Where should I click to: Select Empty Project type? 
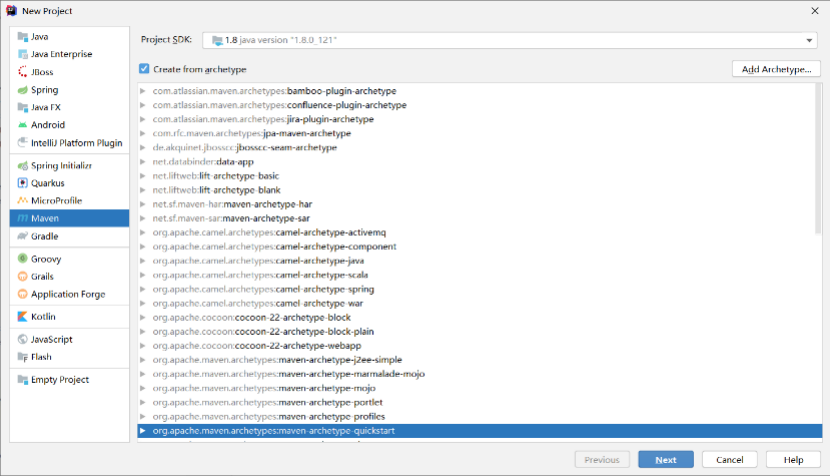pyautogui.click(x=70, y=380)
